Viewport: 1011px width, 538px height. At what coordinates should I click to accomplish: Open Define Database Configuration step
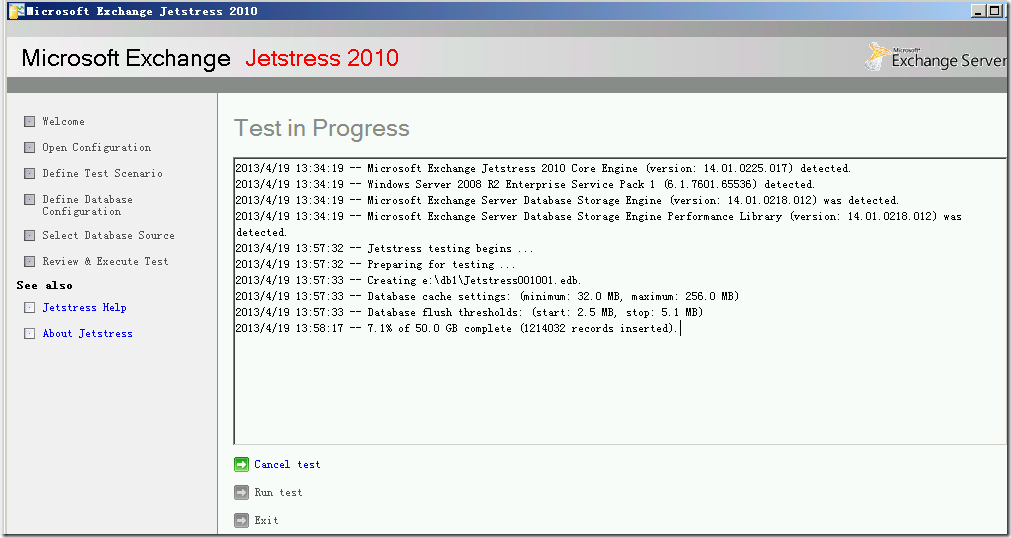[x=87, y=206]
